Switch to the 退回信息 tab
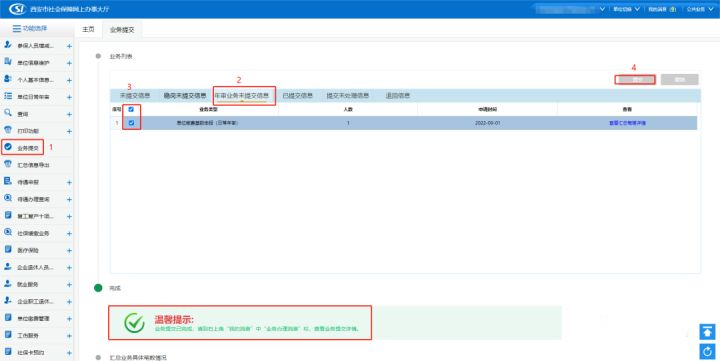 [x=398, y=96]
